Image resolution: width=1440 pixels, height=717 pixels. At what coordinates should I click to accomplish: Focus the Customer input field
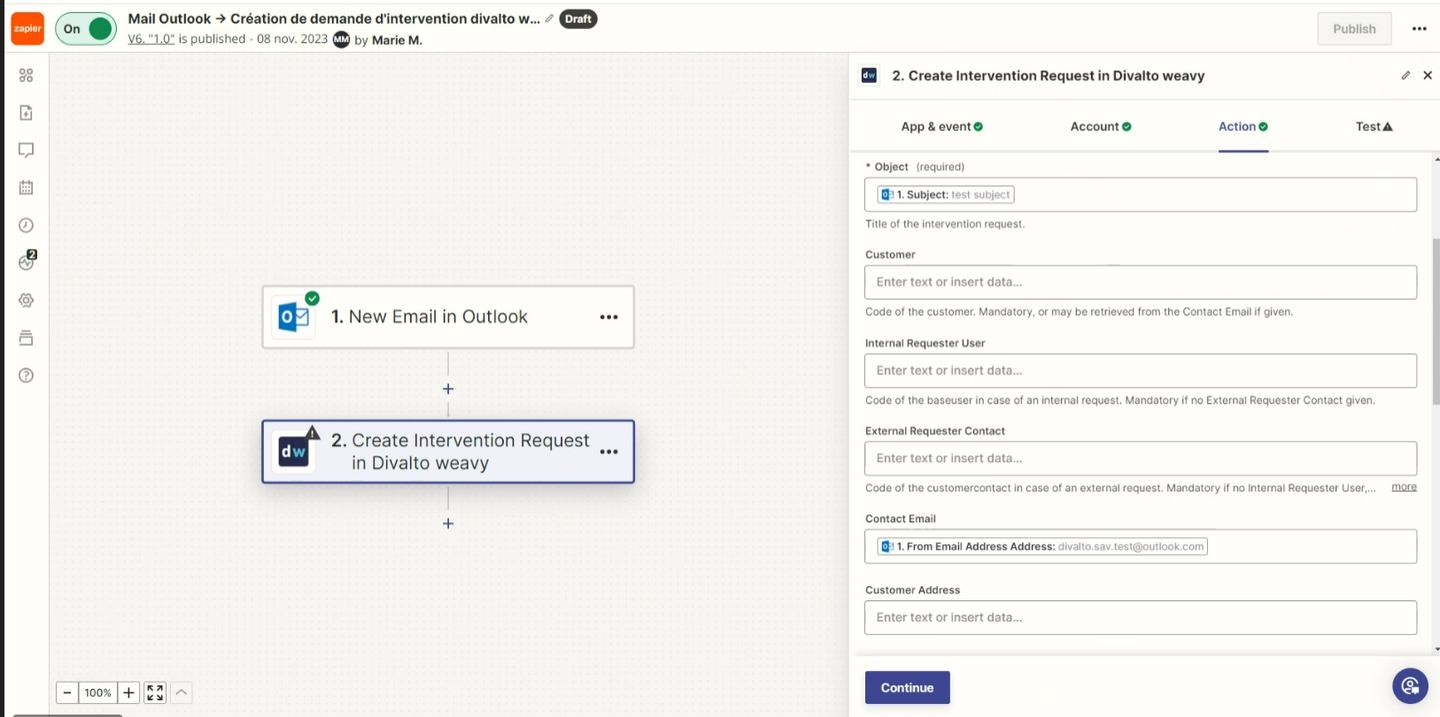(1141, 282)
